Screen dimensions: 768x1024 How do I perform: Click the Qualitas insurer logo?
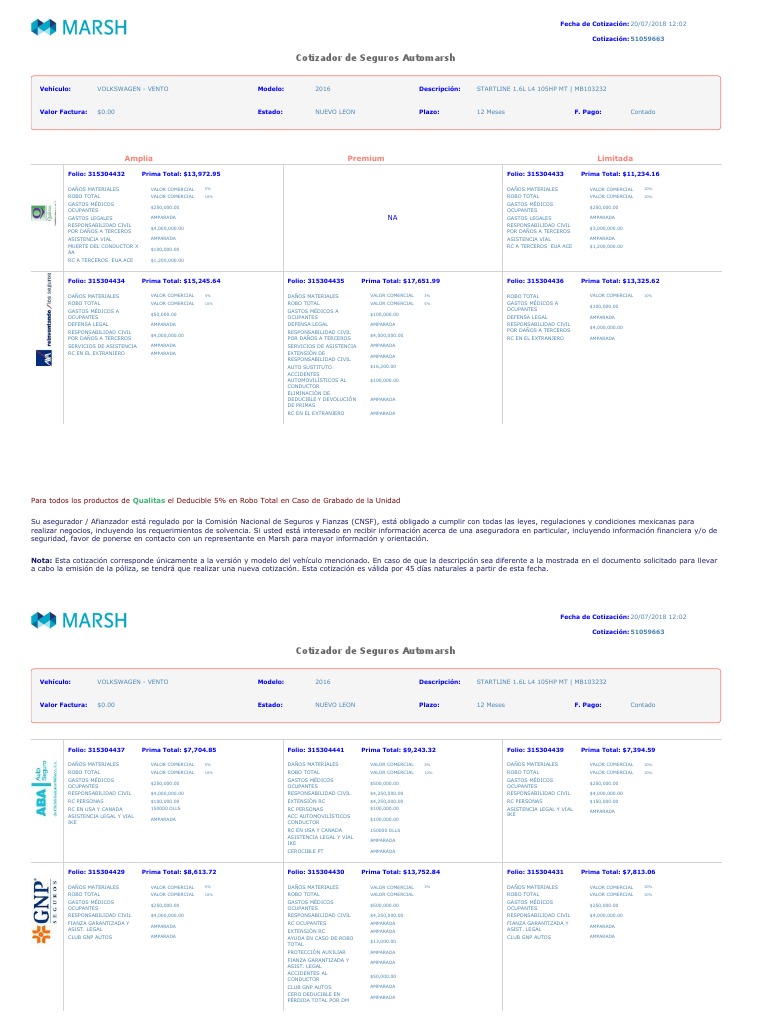point(44,213)
